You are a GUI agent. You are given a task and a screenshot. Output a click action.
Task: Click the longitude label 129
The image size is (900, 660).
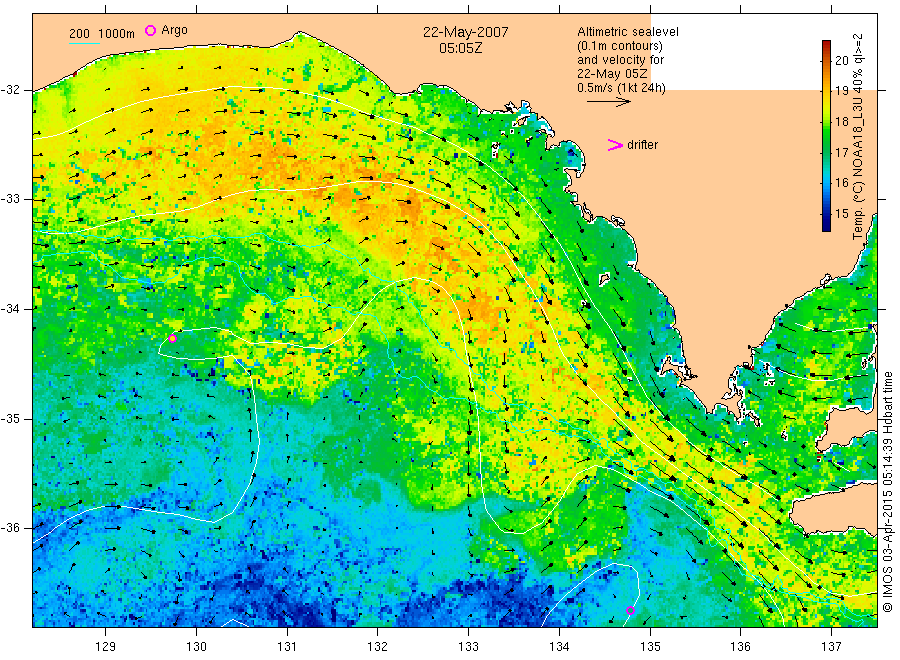point(106,647)
